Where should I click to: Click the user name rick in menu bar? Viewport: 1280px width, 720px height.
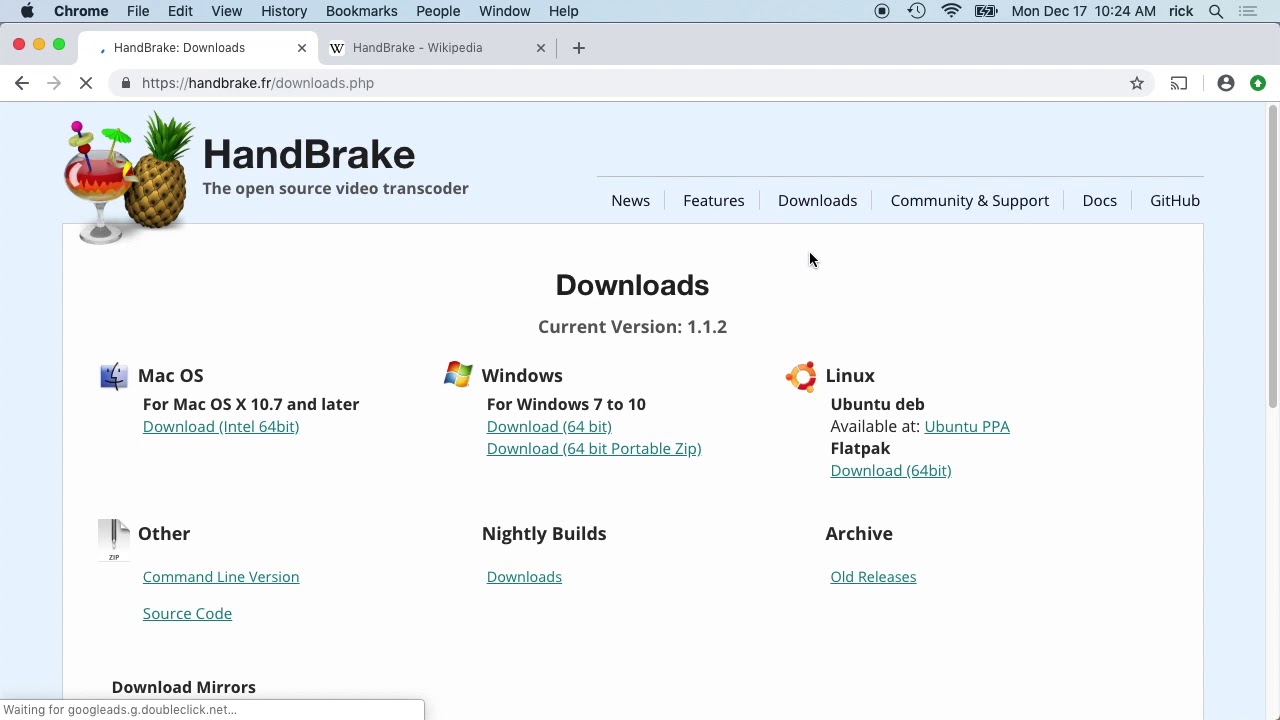pos(1181,11)
